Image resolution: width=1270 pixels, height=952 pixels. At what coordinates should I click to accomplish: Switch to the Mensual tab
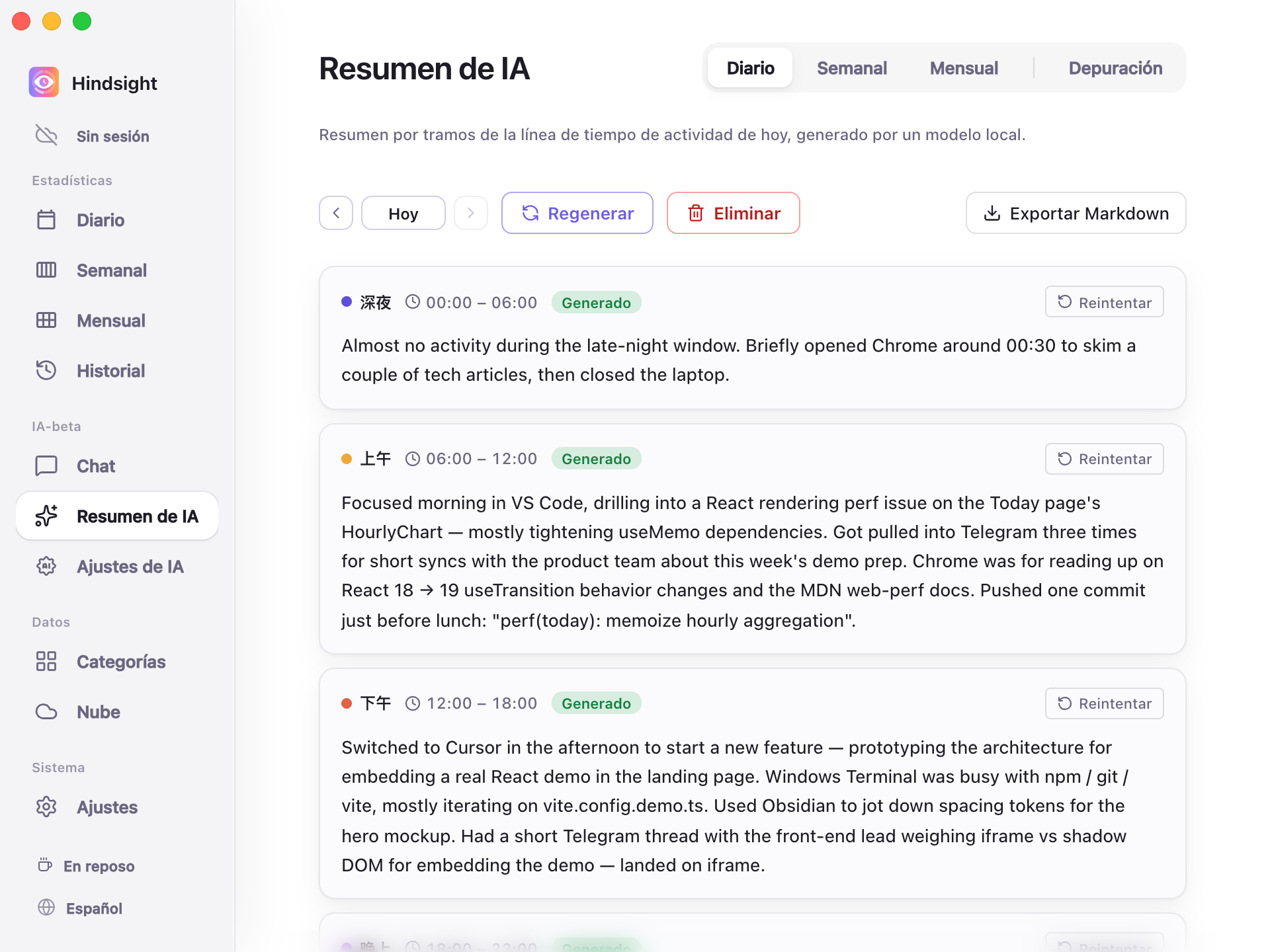(964, 67)
